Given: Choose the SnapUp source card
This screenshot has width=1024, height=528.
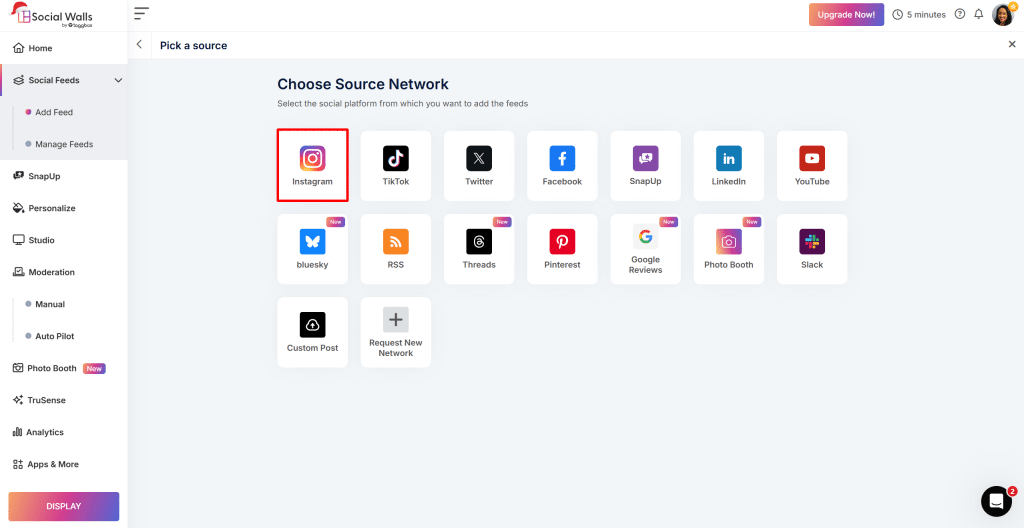Looking at the screenshot, I should point(645,166).
